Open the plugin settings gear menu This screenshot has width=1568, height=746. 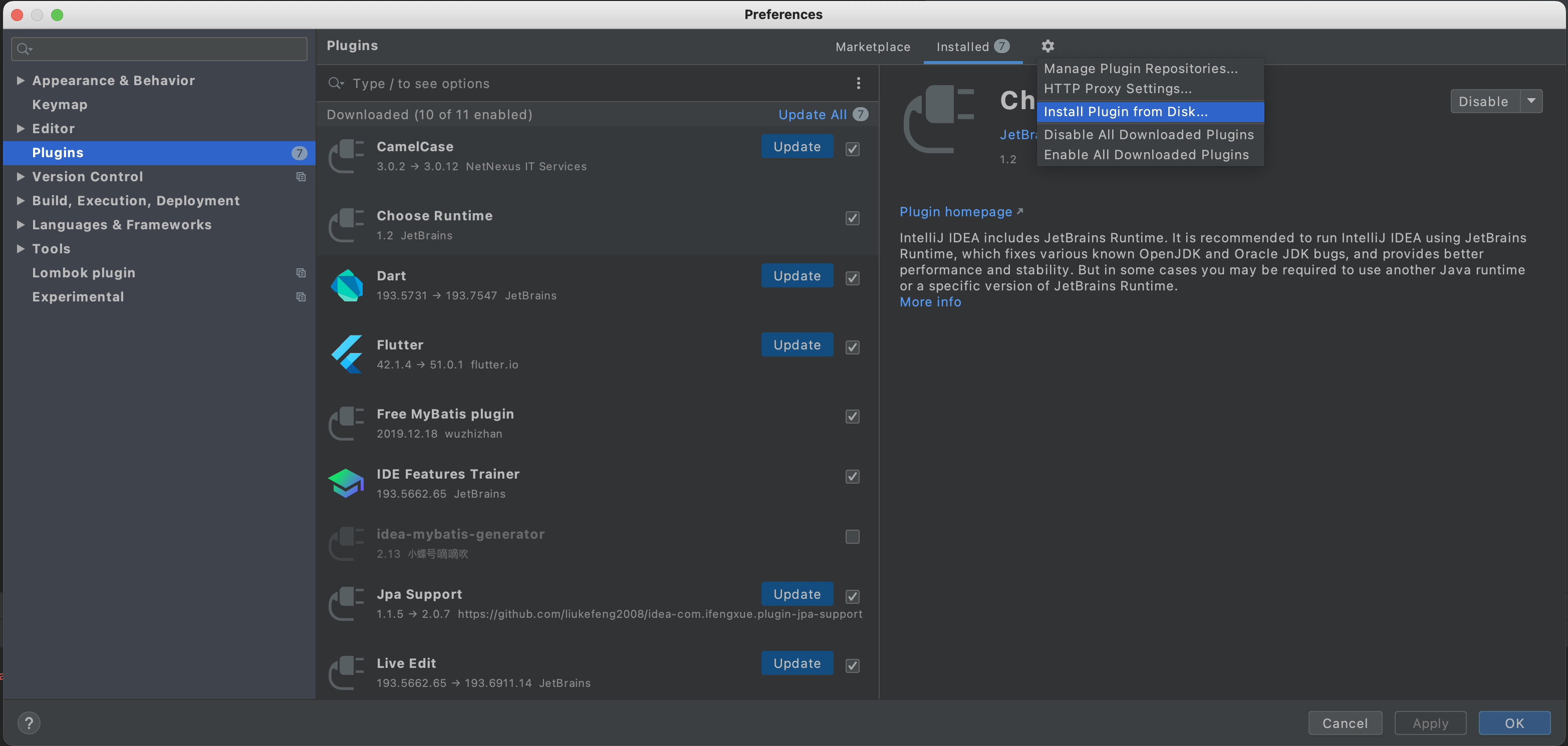pyautogui.click(x=1048, y=46)
